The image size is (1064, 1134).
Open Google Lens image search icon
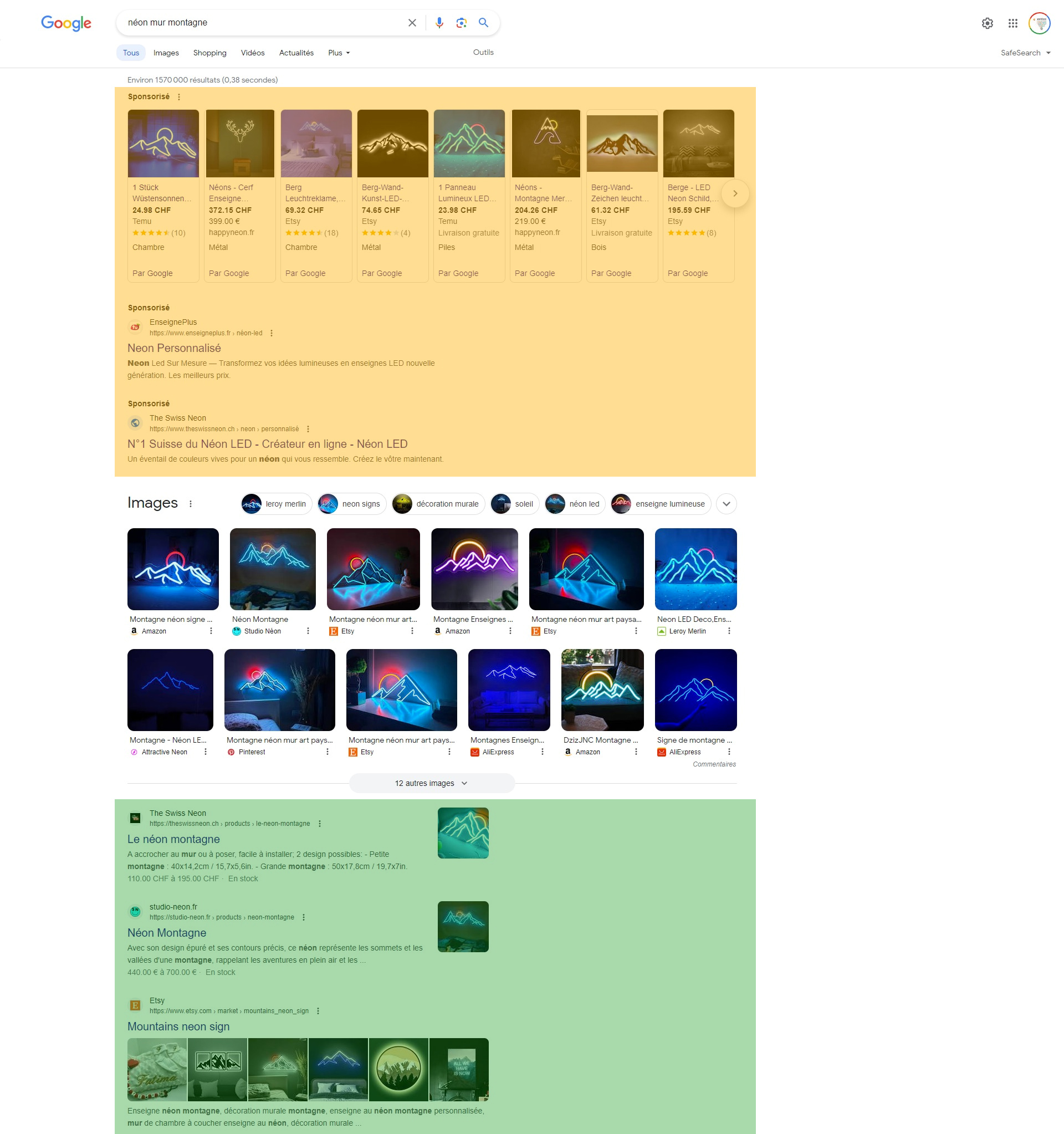(461, 23)
